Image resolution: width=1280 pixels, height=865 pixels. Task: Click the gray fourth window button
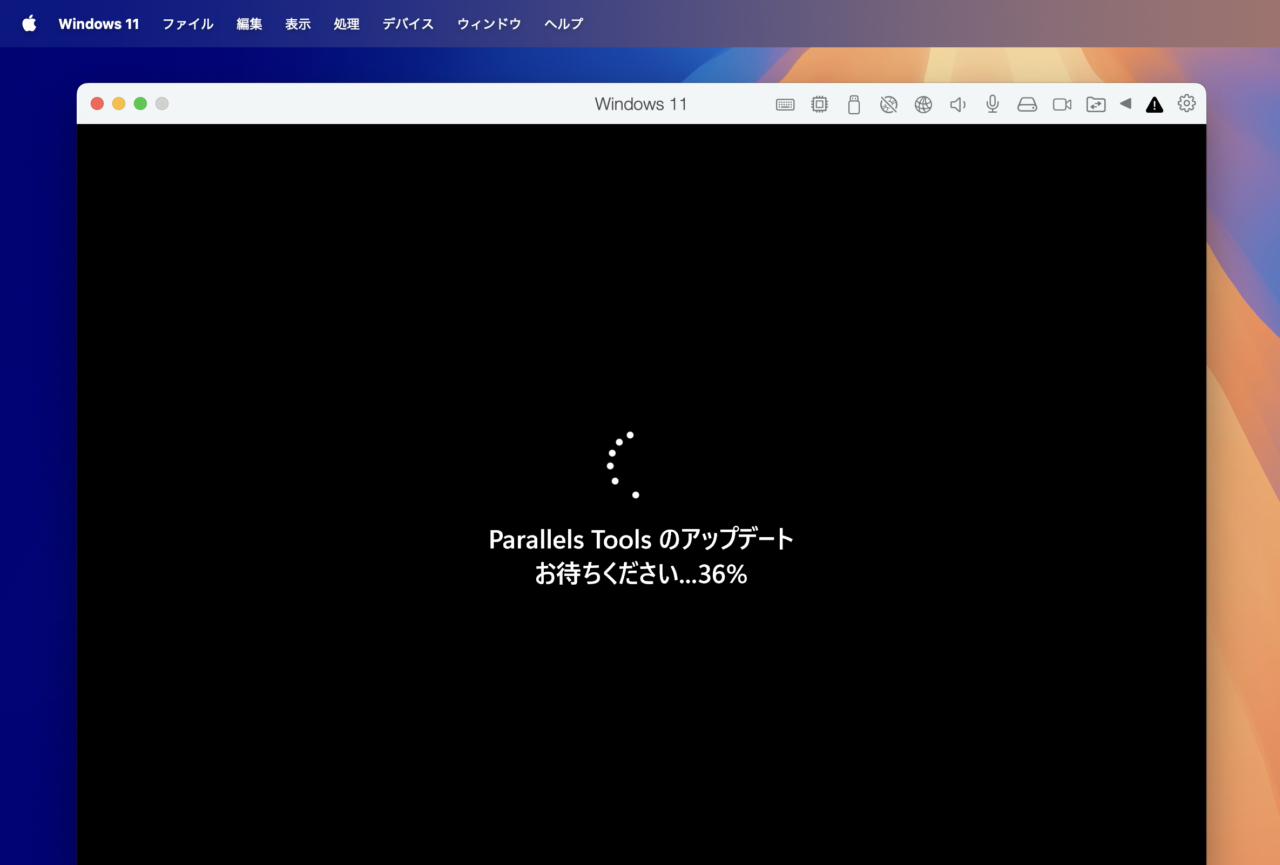162,103
